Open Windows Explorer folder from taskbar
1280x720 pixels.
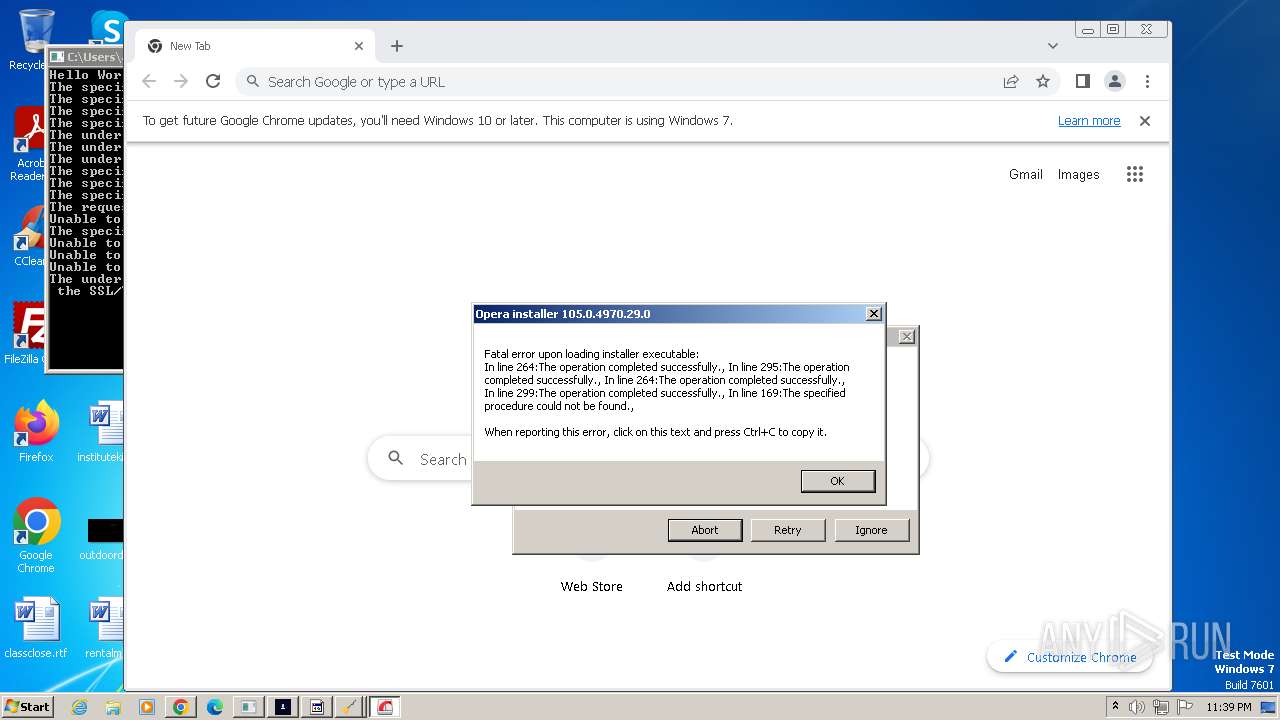(113, 707)
